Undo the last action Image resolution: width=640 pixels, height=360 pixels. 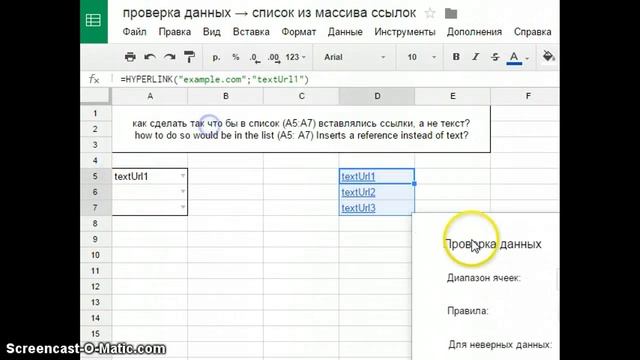tap(150, 57)
